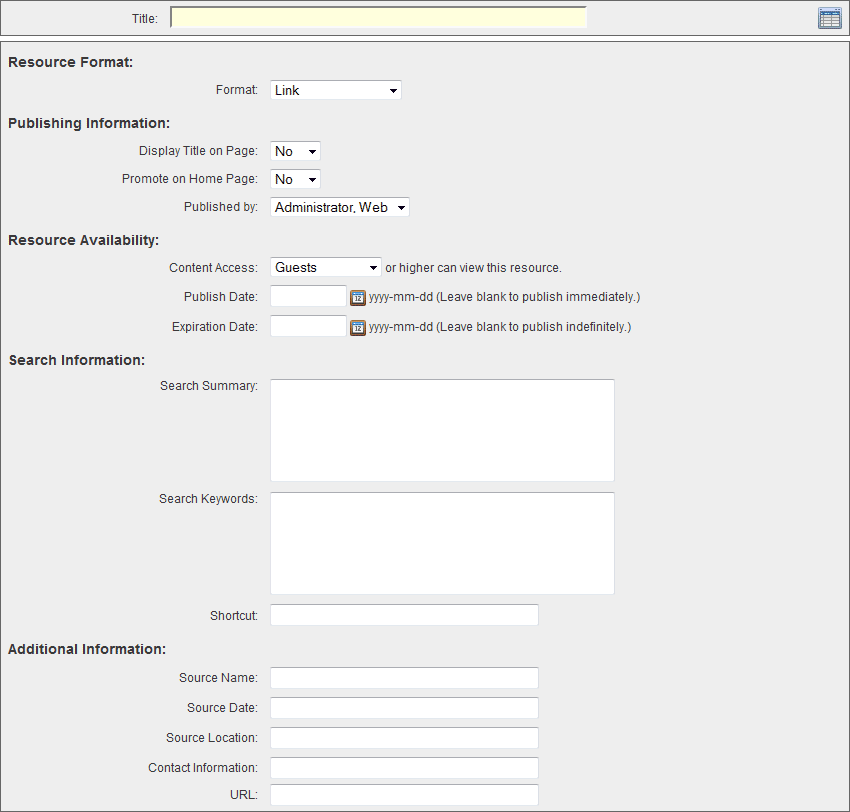Open the calendar picker for Expiration Date
This screenshot has width=850, height=812.
[358, 326]
